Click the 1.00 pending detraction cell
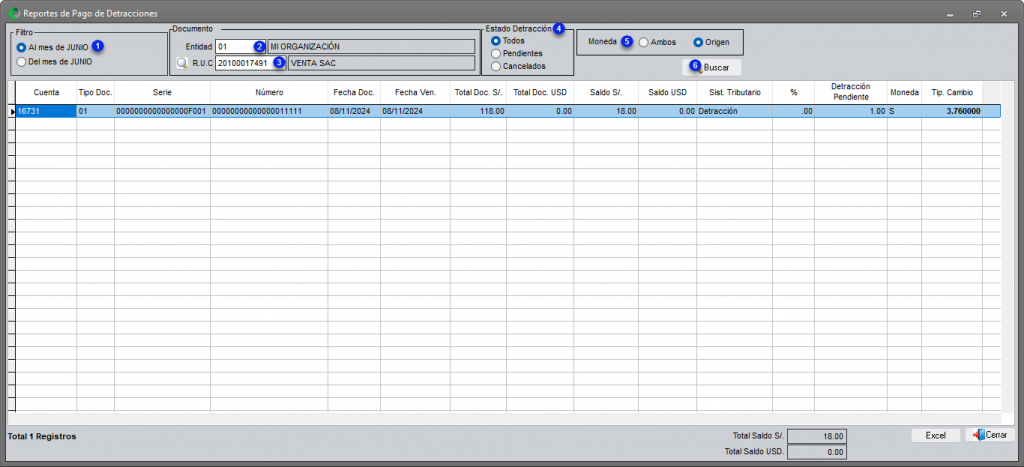The height and width of the screenshot is (467, 1024). [850, 112]
